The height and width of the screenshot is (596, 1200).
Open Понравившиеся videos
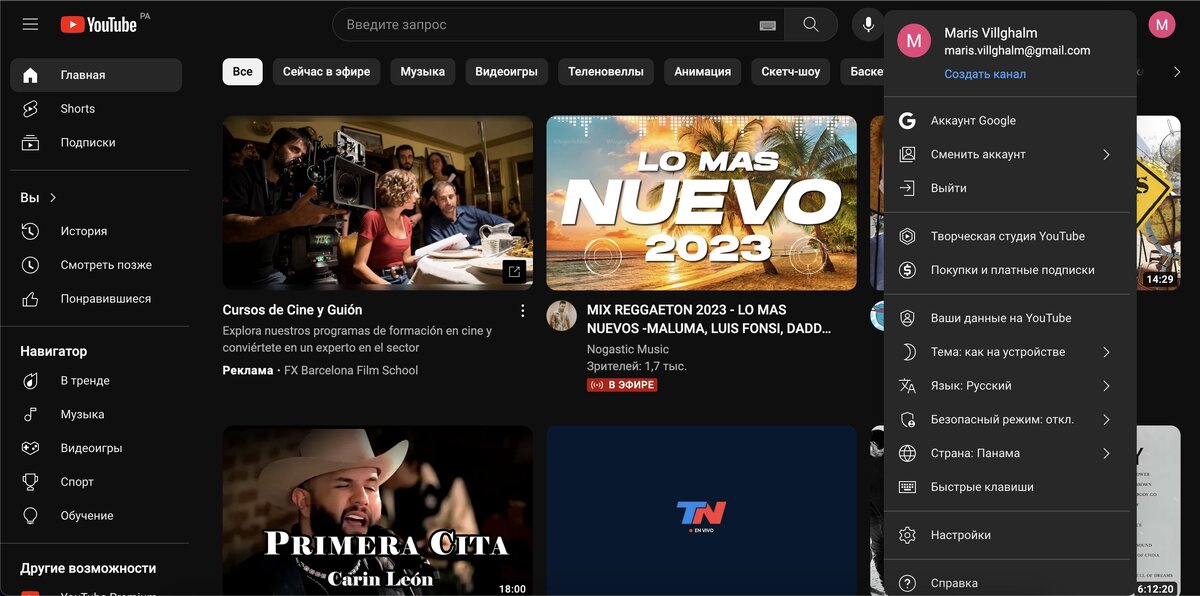coord(96,299)
